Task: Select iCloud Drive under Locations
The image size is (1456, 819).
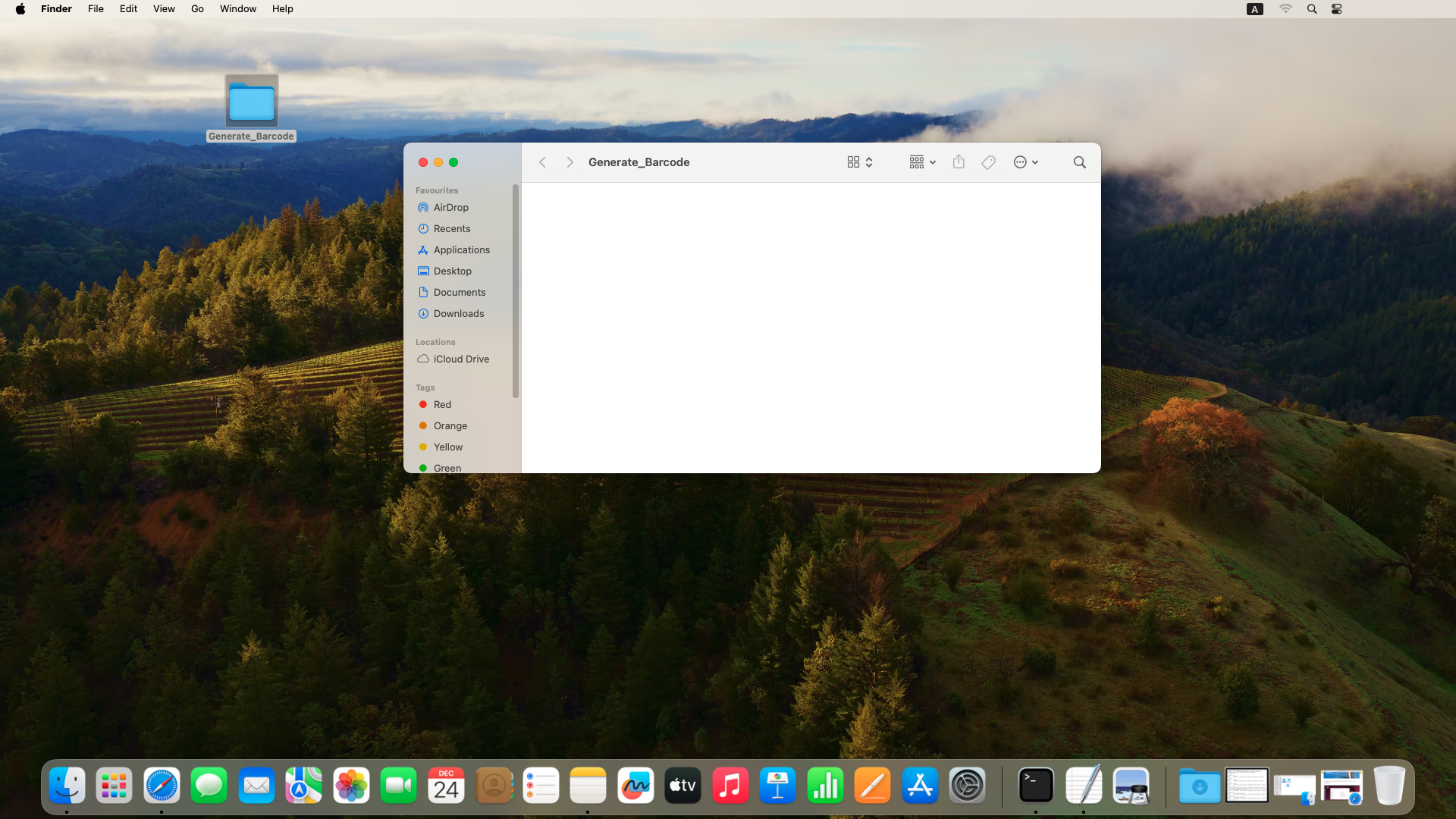Action: pyautogui.click(x=460, y=359)
